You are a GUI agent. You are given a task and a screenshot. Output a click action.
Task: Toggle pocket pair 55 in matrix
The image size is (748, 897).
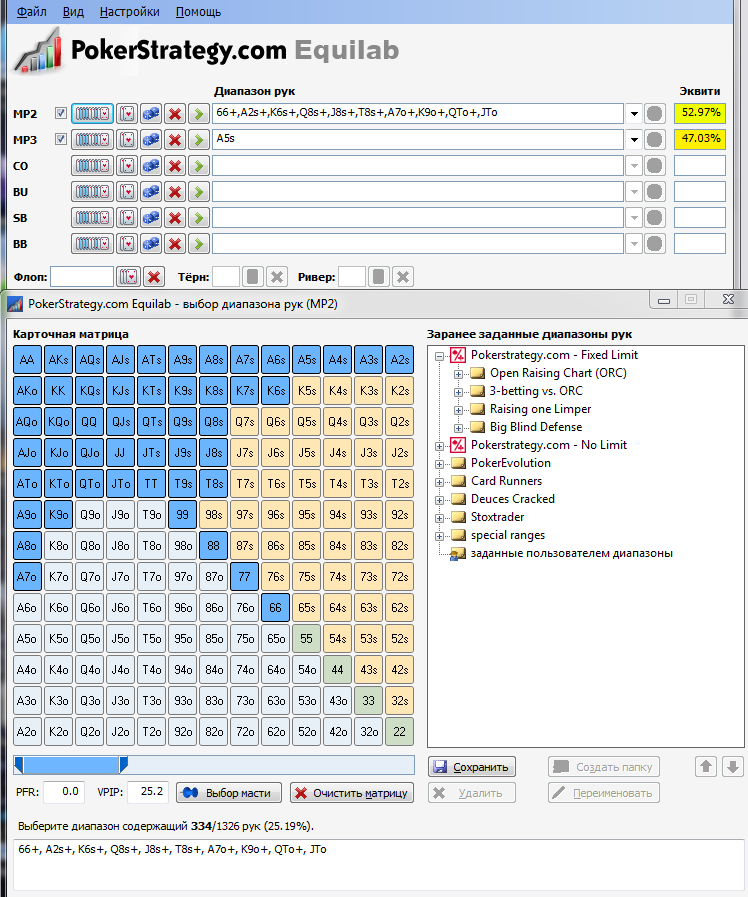click(x=307, y=638)
